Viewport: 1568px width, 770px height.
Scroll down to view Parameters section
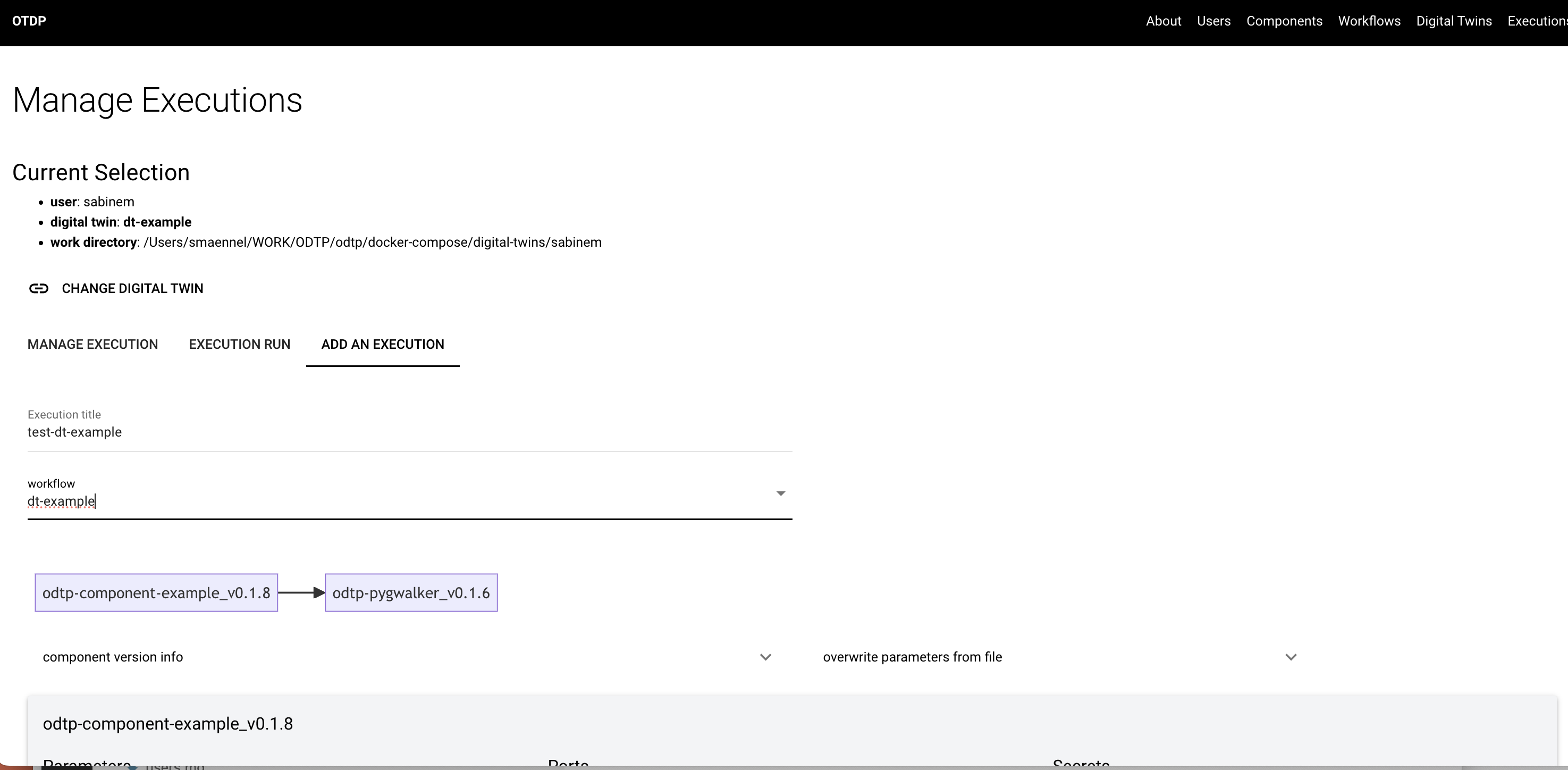[85, 764]
